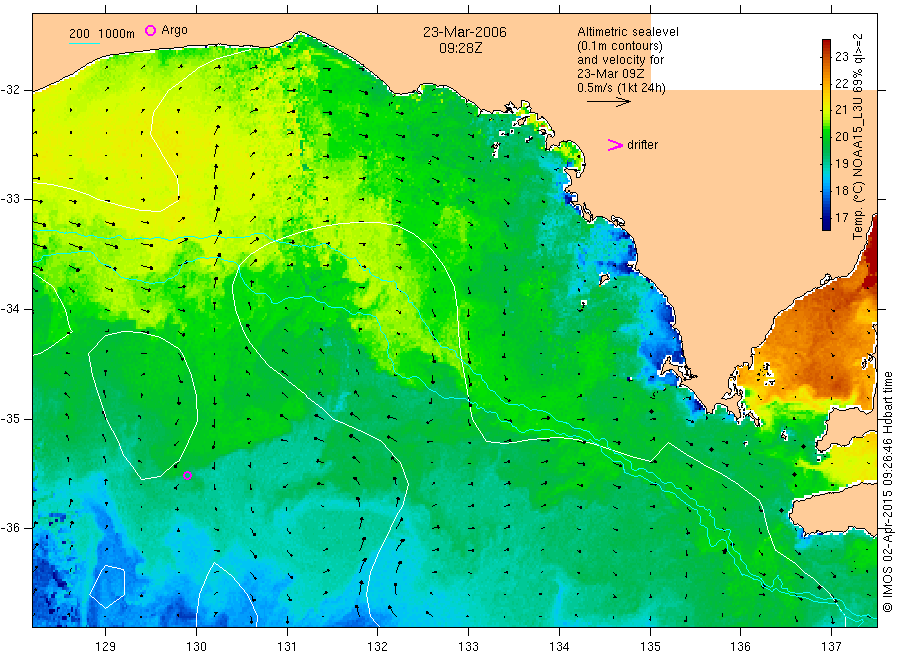Click the colorbar value 20
900x660 pixels.
pos(841,137)
